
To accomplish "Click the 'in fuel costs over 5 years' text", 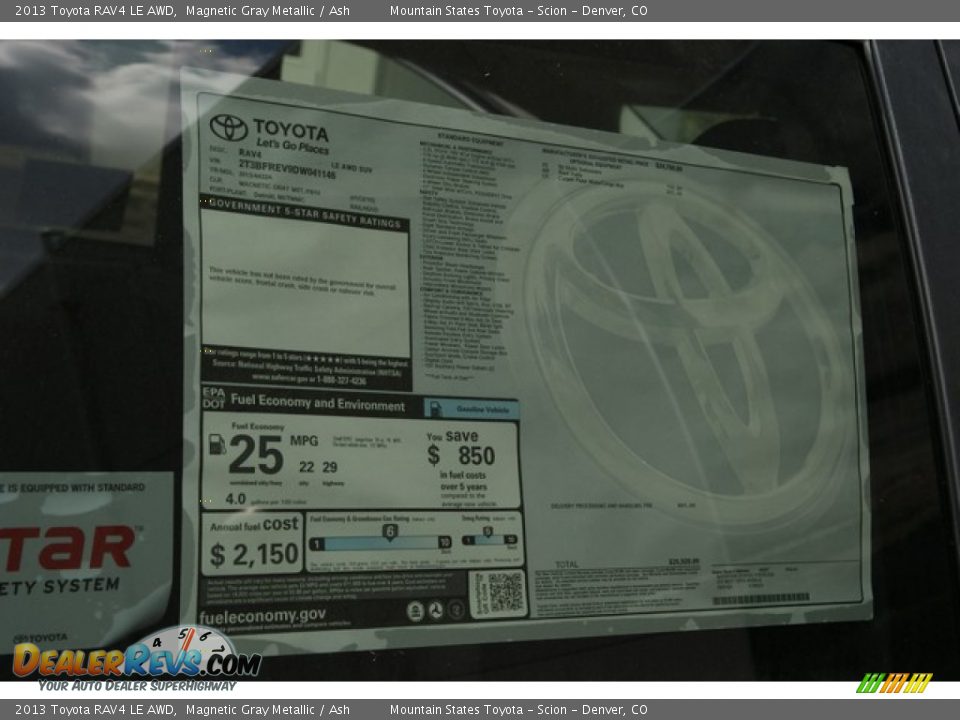I will (x=463, y=481).
